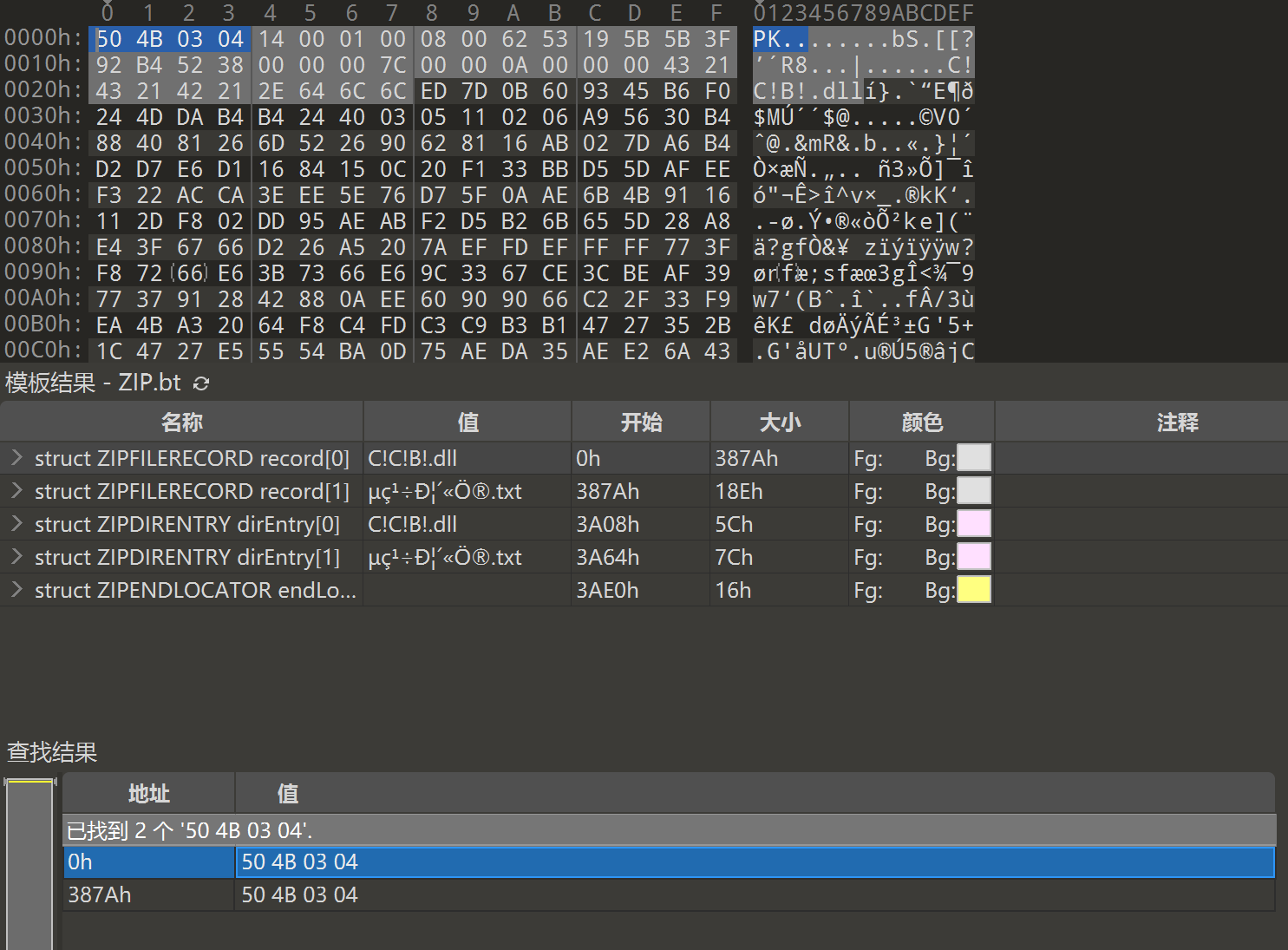The width and height of the screenshot is (1288, 950).
Task: Click hex byte 50 at offset 0000h
Action: [x=109, y=39]
